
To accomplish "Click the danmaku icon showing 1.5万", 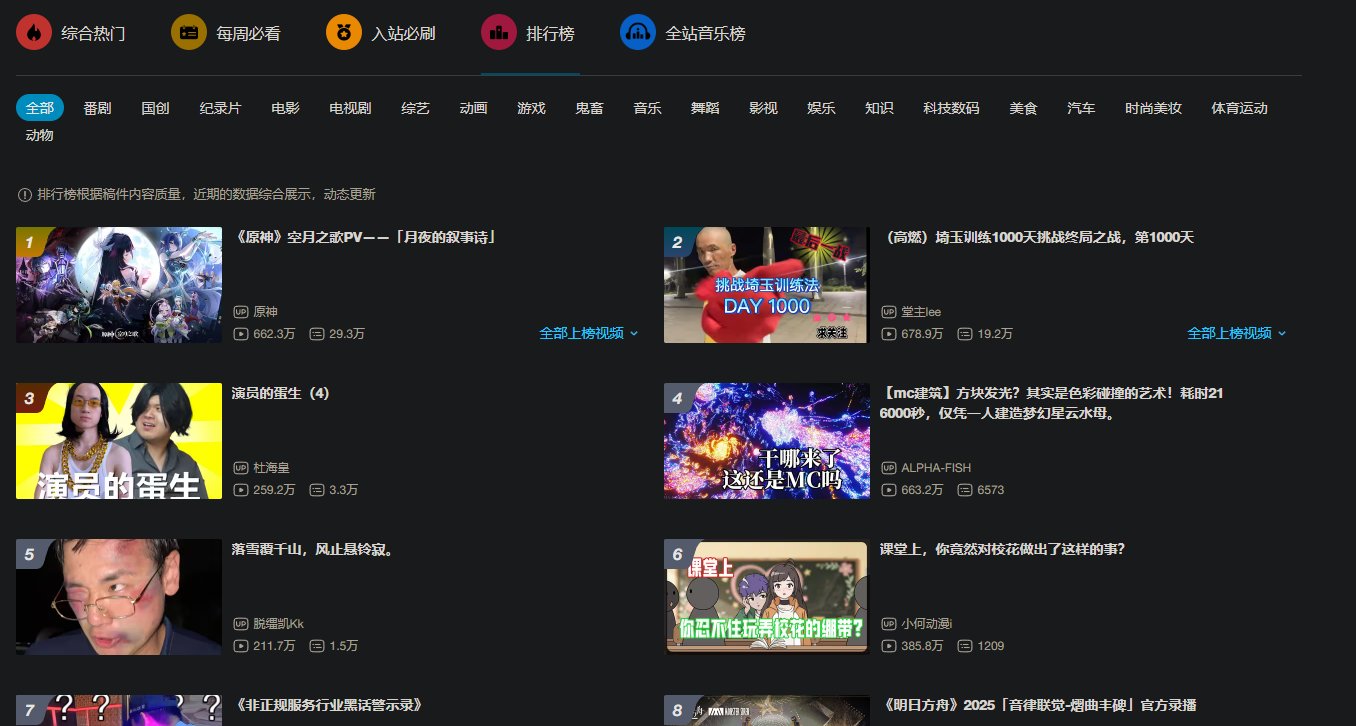I will point(316,646).
